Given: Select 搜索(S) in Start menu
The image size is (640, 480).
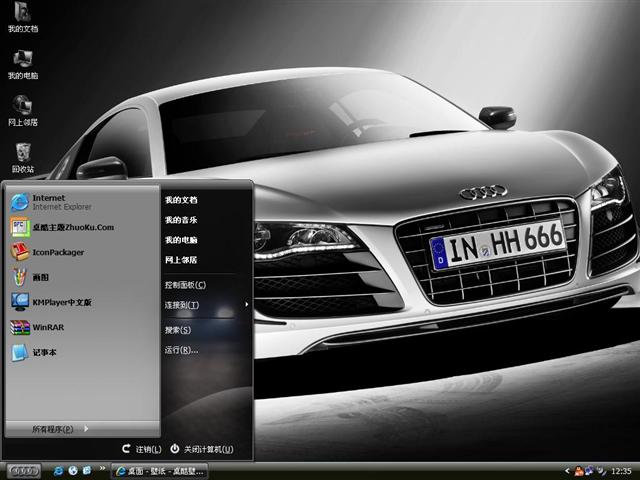Looking at the screenshot, I should coord(178,330).
